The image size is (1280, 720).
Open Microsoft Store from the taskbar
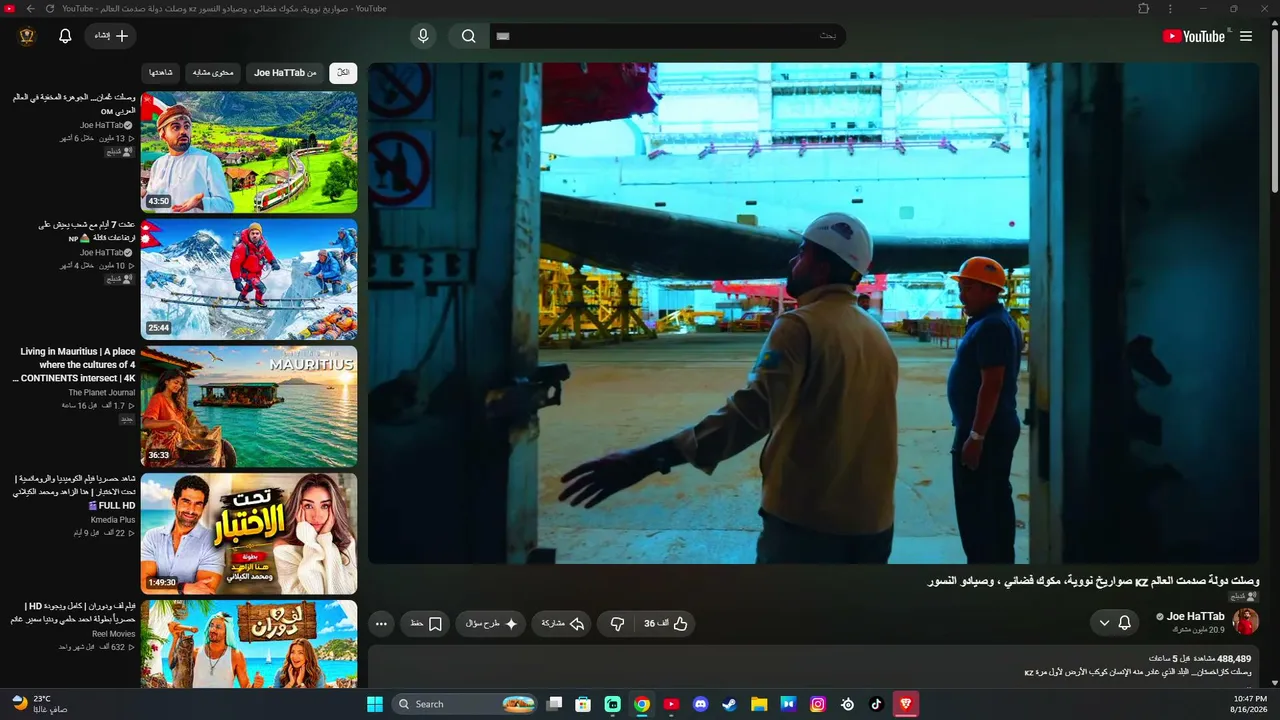(x=583, y=704)
